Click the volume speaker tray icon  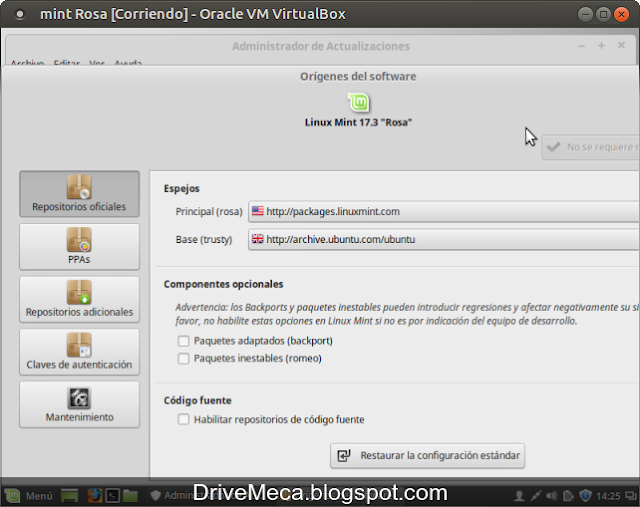pyautogui.click(x=551, y=496)
